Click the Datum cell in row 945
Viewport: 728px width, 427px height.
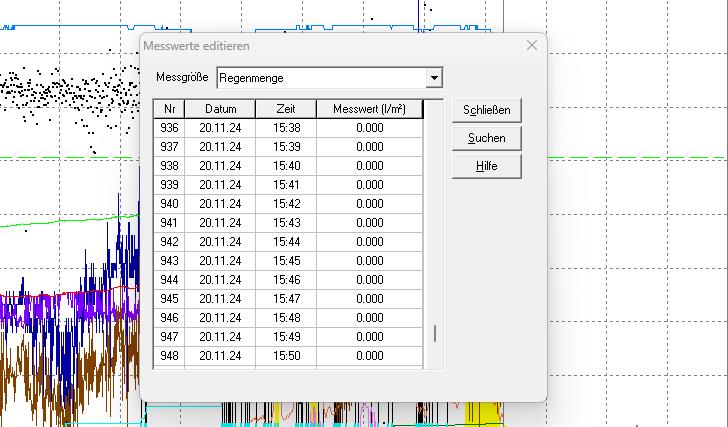(x=220, y=299)
